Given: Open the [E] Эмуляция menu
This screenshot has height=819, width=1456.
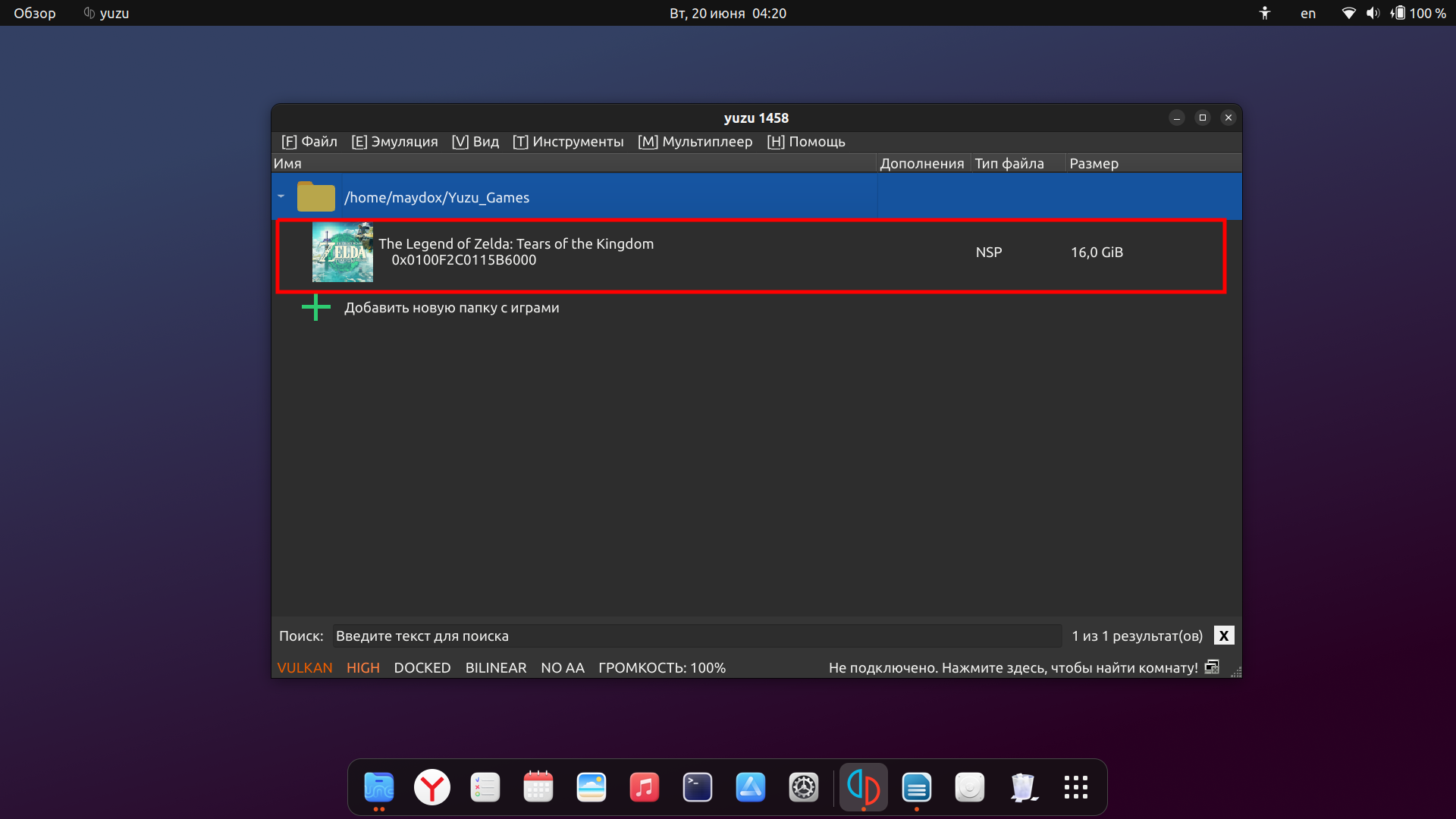Looking at the screenshot, I should tap(394, 142).
